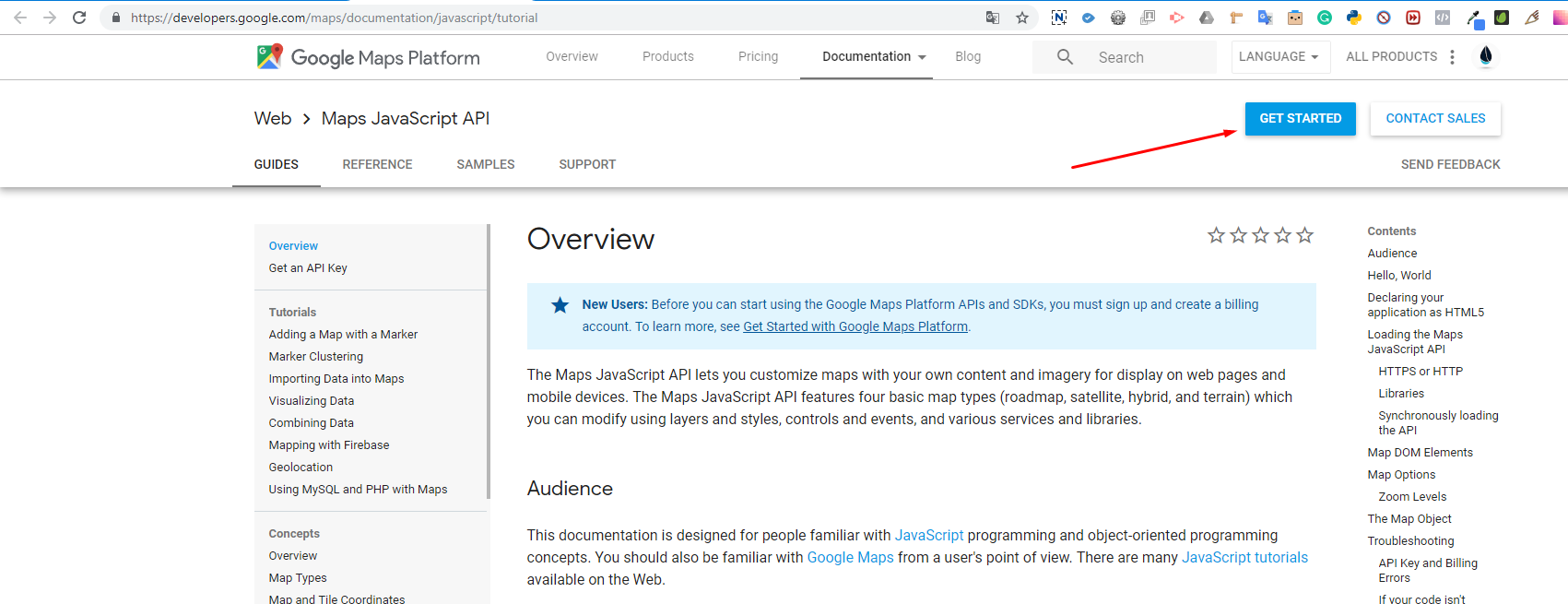Open the Blog nav item
The width and height of the screenshot is (1568, 604).
tap(968, 56)
